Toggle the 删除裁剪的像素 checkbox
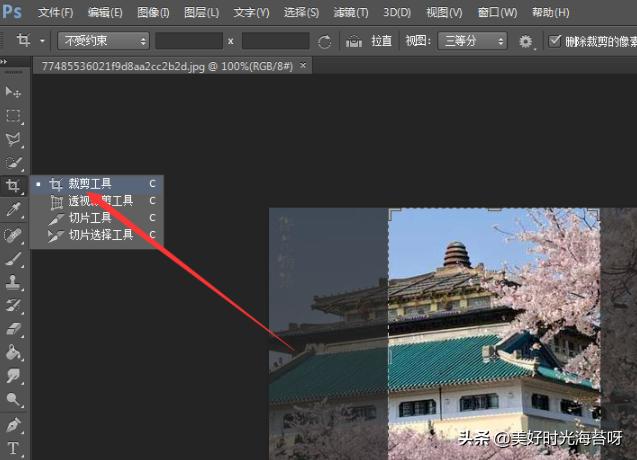637x460 pixels. coord(556,41)
